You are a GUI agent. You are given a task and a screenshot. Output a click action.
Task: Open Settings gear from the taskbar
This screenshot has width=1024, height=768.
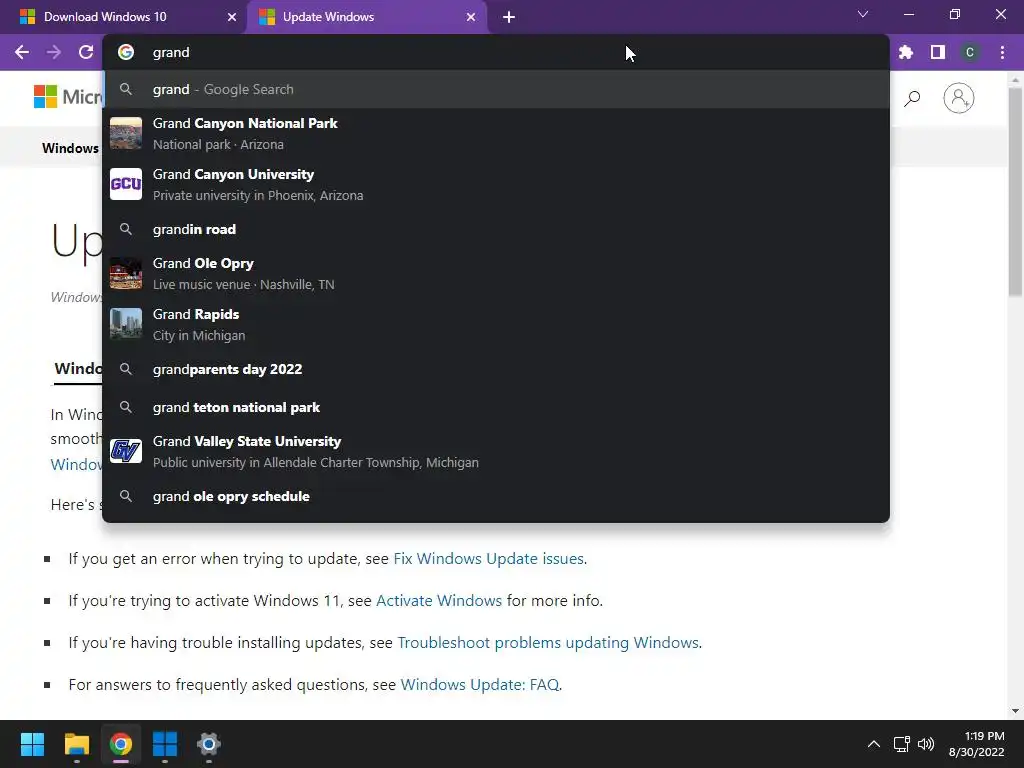[x=209, y=744]
